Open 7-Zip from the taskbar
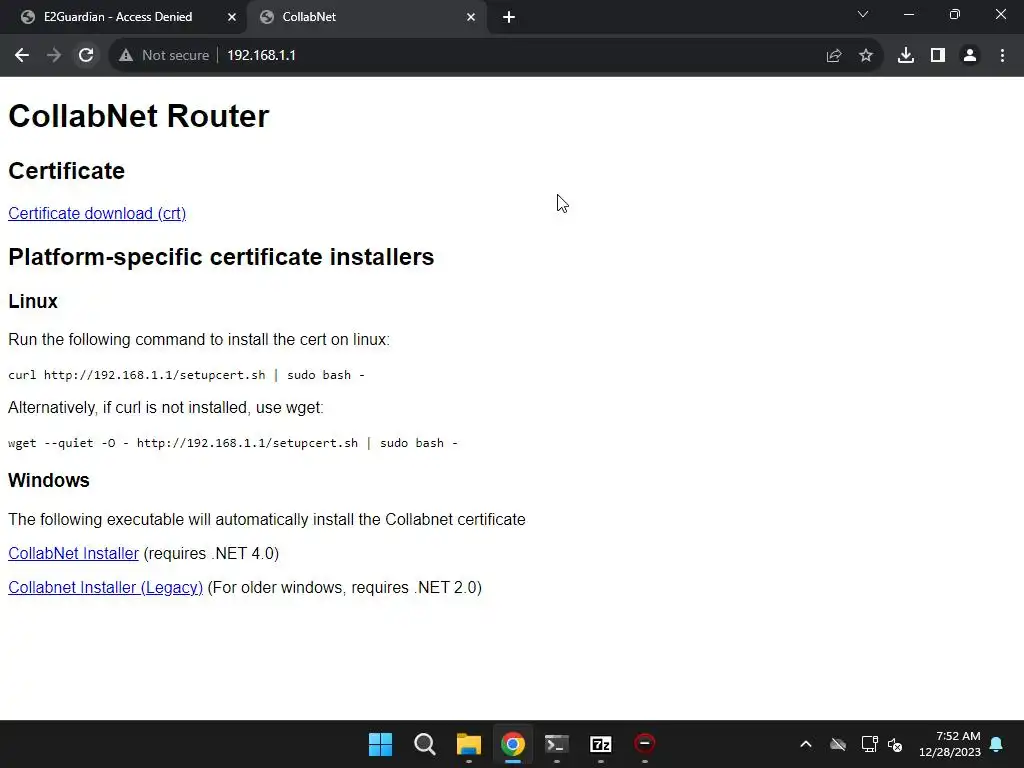 coord(601,744)
